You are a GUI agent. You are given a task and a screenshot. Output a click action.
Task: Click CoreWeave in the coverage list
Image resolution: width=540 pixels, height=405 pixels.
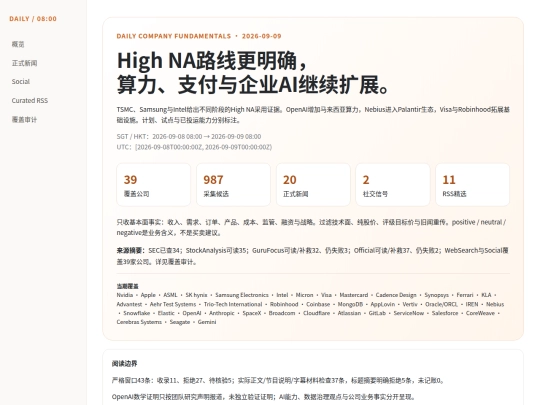tap(480, 313)
